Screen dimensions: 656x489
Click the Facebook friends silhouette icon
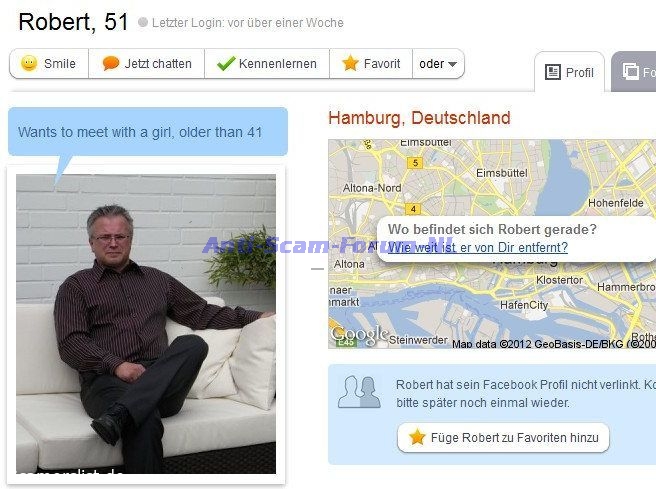point(360,392)
